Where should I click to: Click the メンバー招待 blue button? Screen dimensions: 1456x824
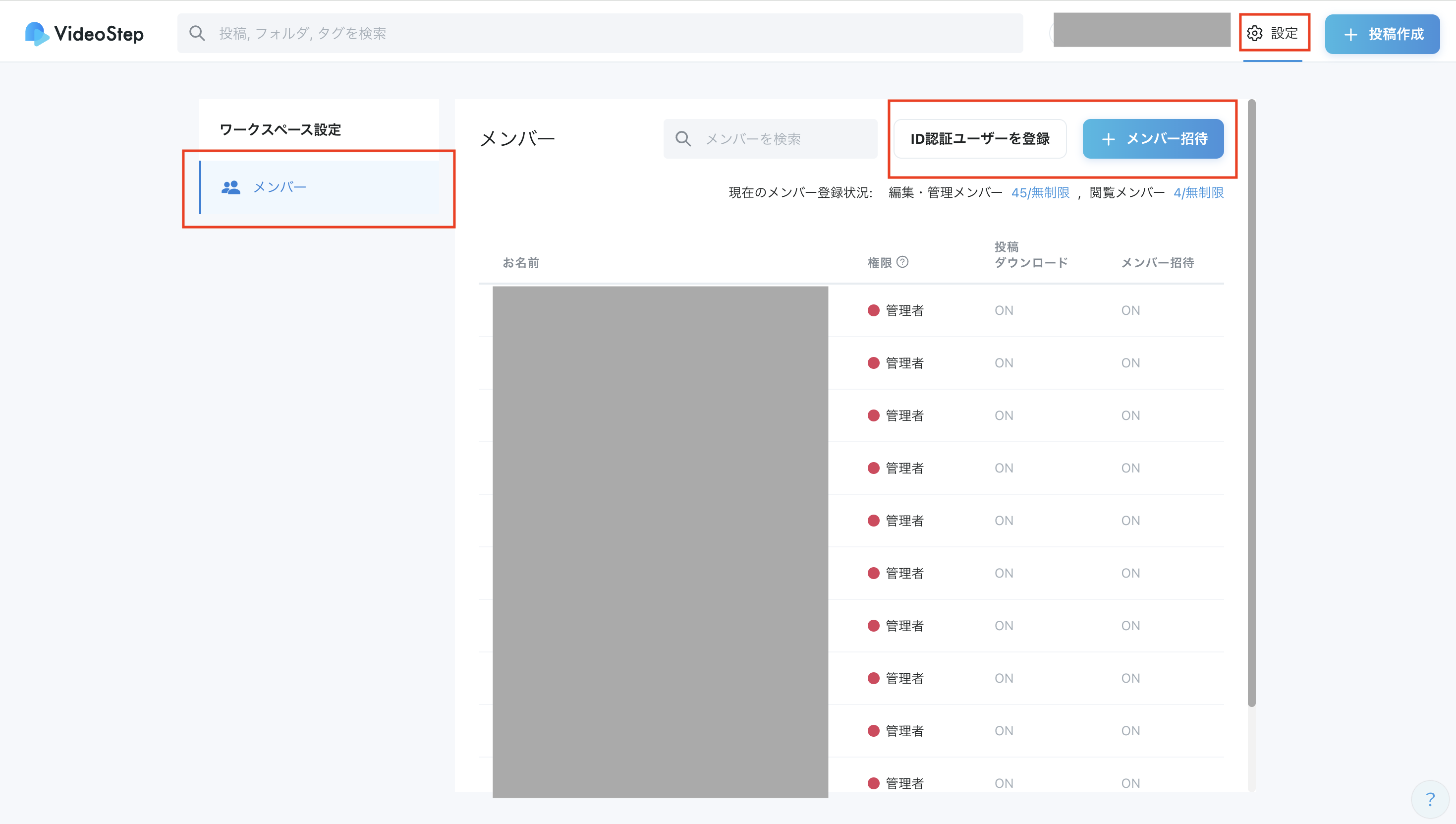click(1153, 139)
